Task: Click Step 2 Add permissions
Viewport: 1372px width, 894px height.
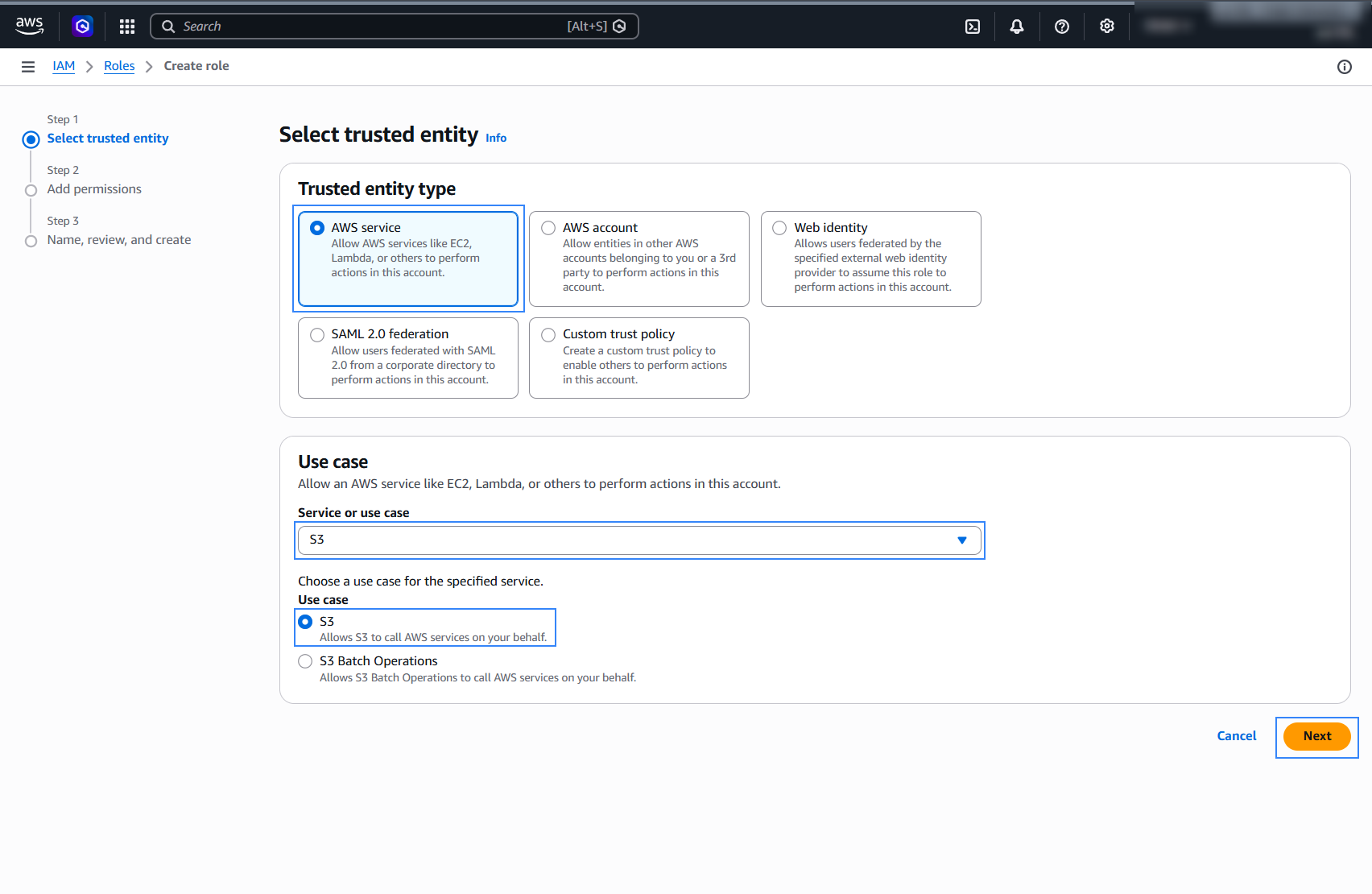Action: tap(94, 189)
